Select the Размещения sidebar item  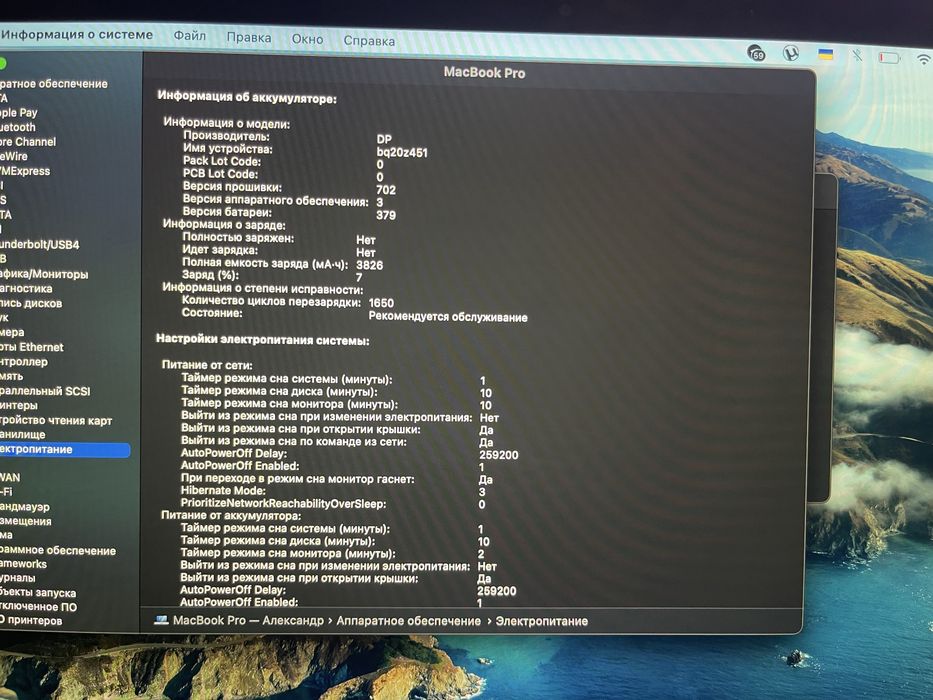click(26, 521)
